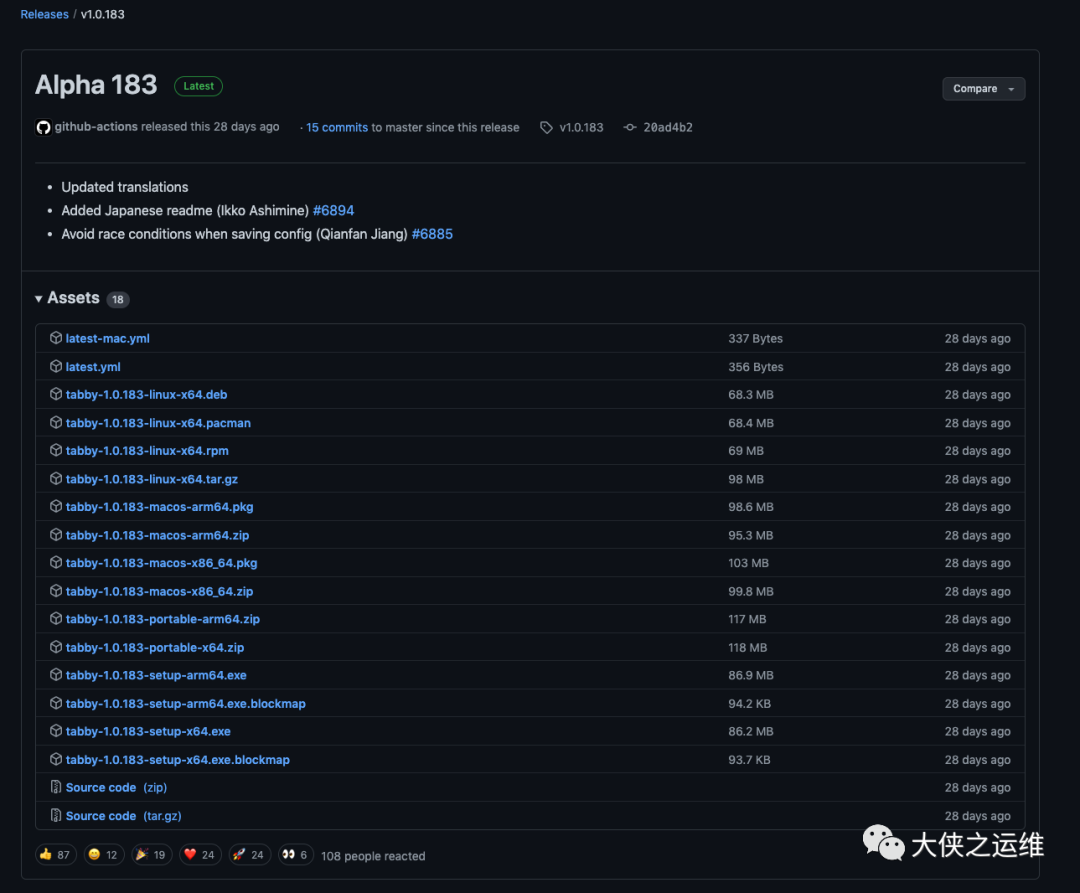Image resolution: width=1080 pixels, height=893 pixels.
Task: Open pull request #6885
Action: point(432,234)
